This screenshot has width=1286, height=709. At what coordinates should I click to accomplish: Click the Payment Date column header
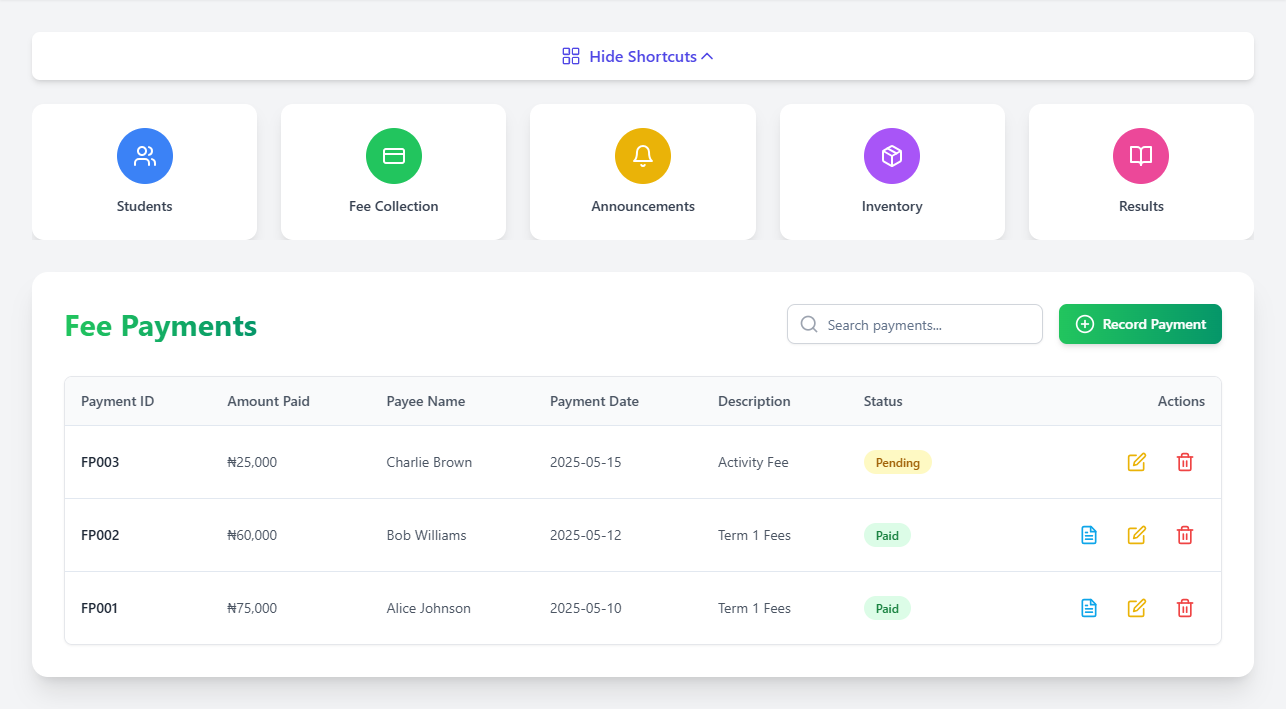tap(594, 401)
